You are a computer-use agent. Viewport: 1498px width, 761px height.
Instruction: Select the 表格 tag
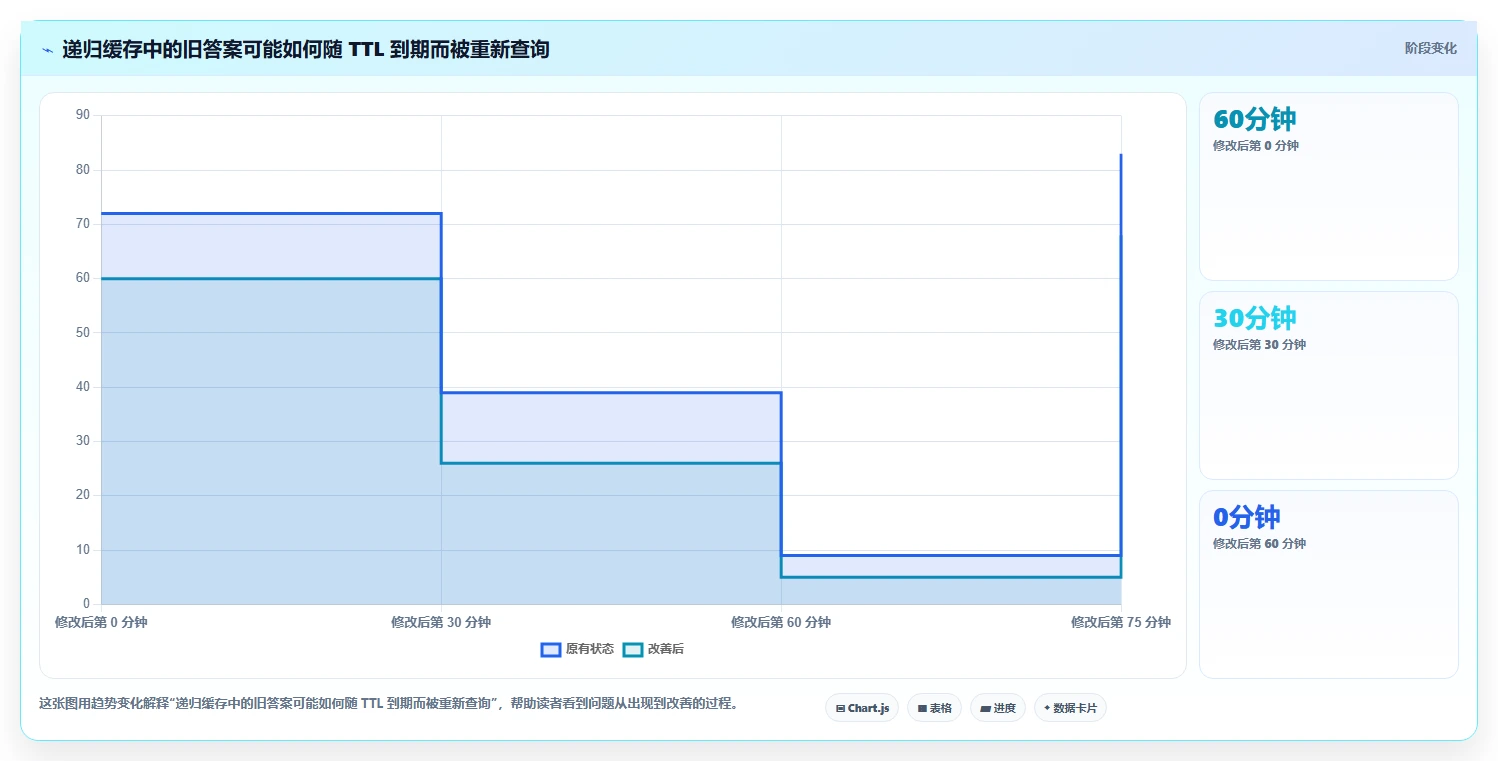(x=934, y=708)
